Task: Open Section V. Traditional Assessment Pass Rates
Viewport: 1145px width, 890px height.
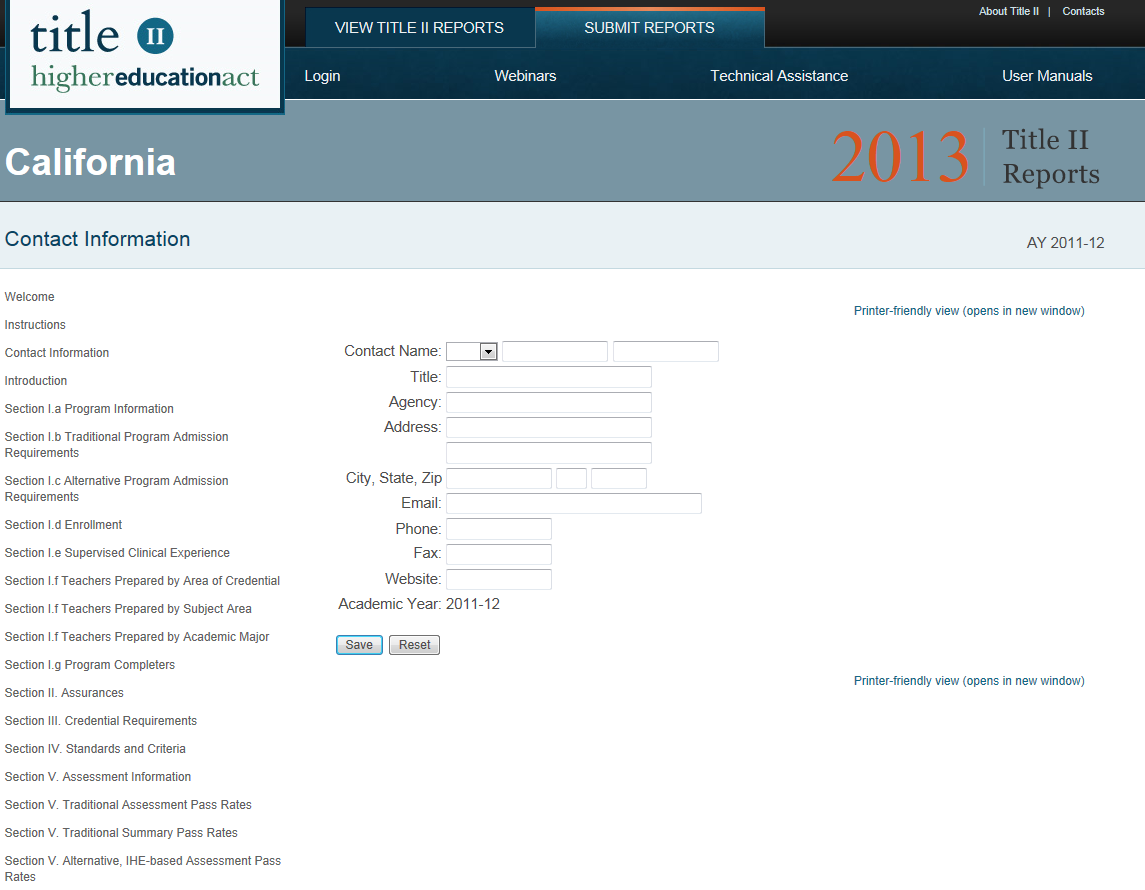Action: tap(128, 805)
